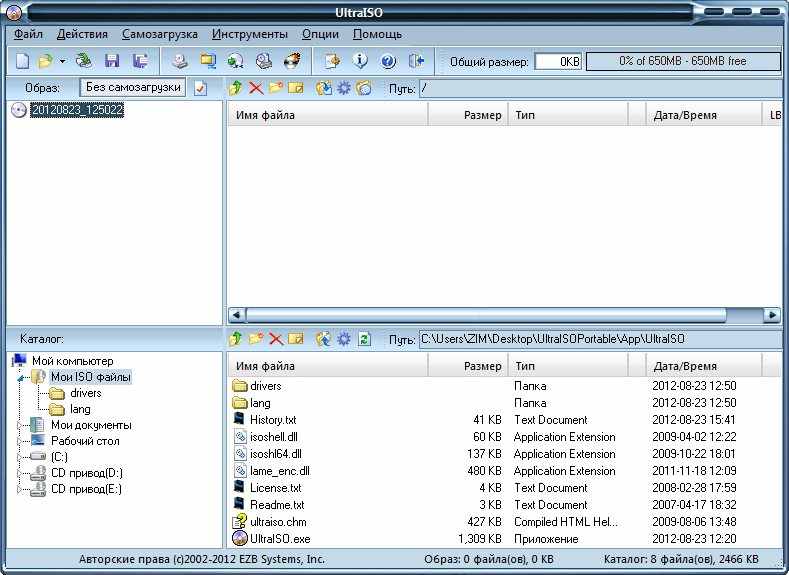Click extract icon in image toolbar

324,88
